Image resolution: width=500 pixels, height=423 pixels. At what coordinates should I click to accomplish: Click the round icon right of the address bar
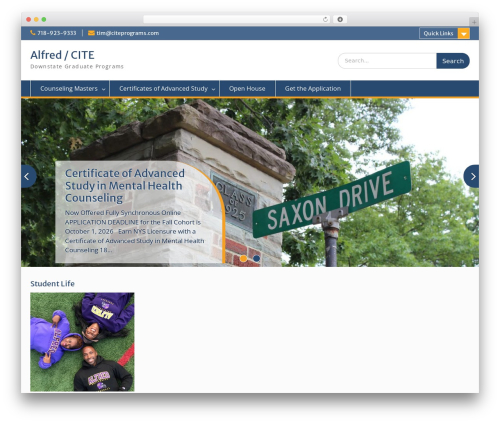[340, 19]
